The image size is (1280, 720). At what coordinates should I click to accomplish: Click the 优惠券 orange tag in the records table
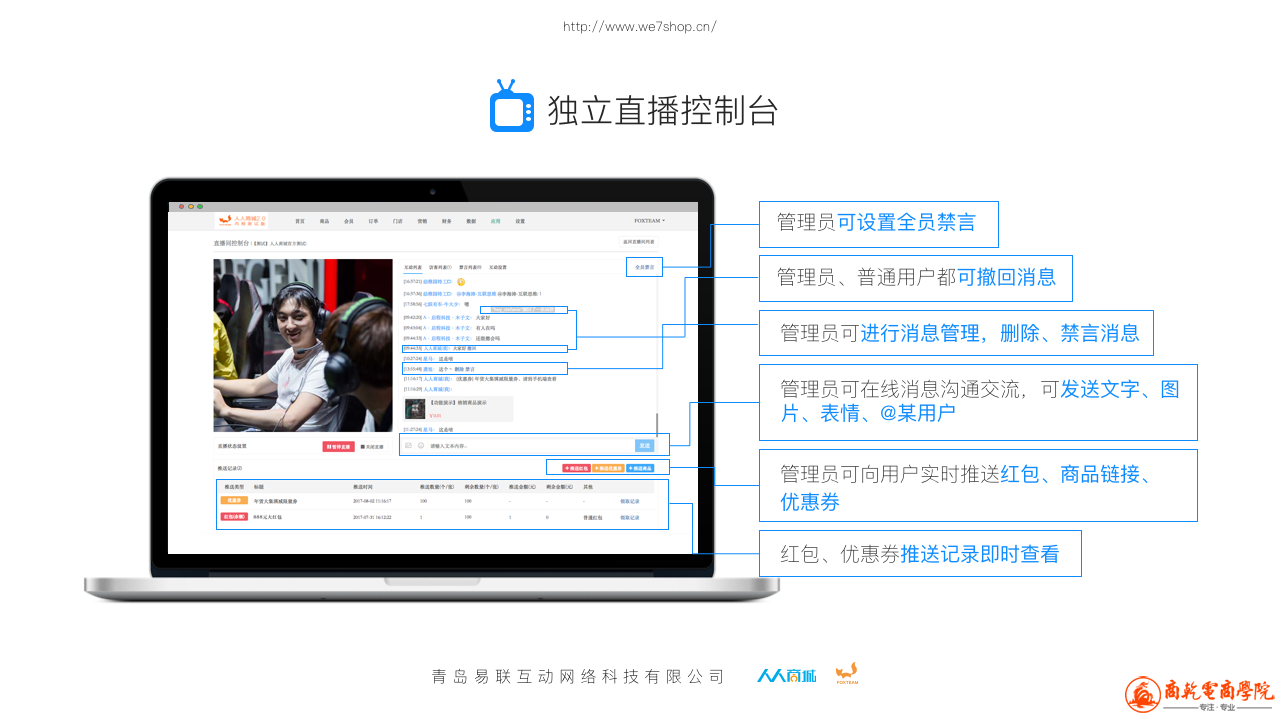point(234,500)
